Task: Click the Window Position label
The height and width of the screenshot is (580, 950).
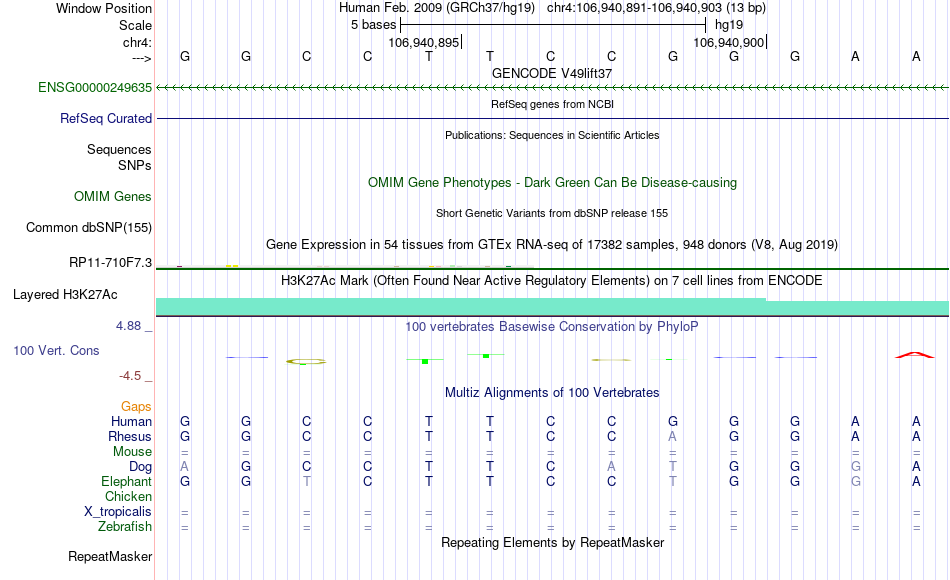Action: (x=104, y=8)
